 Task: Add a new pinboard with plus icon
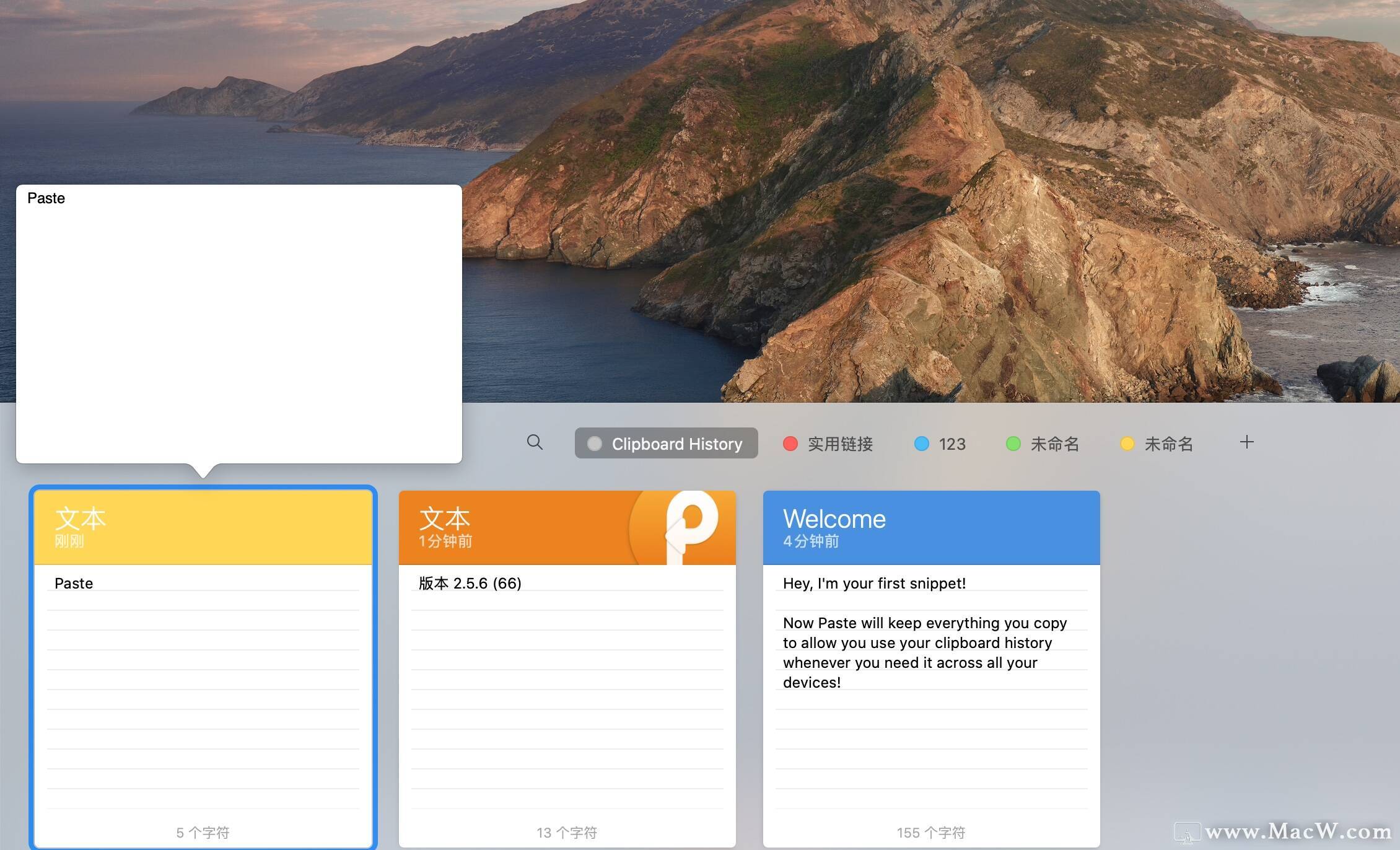(x=1247, y=442)
